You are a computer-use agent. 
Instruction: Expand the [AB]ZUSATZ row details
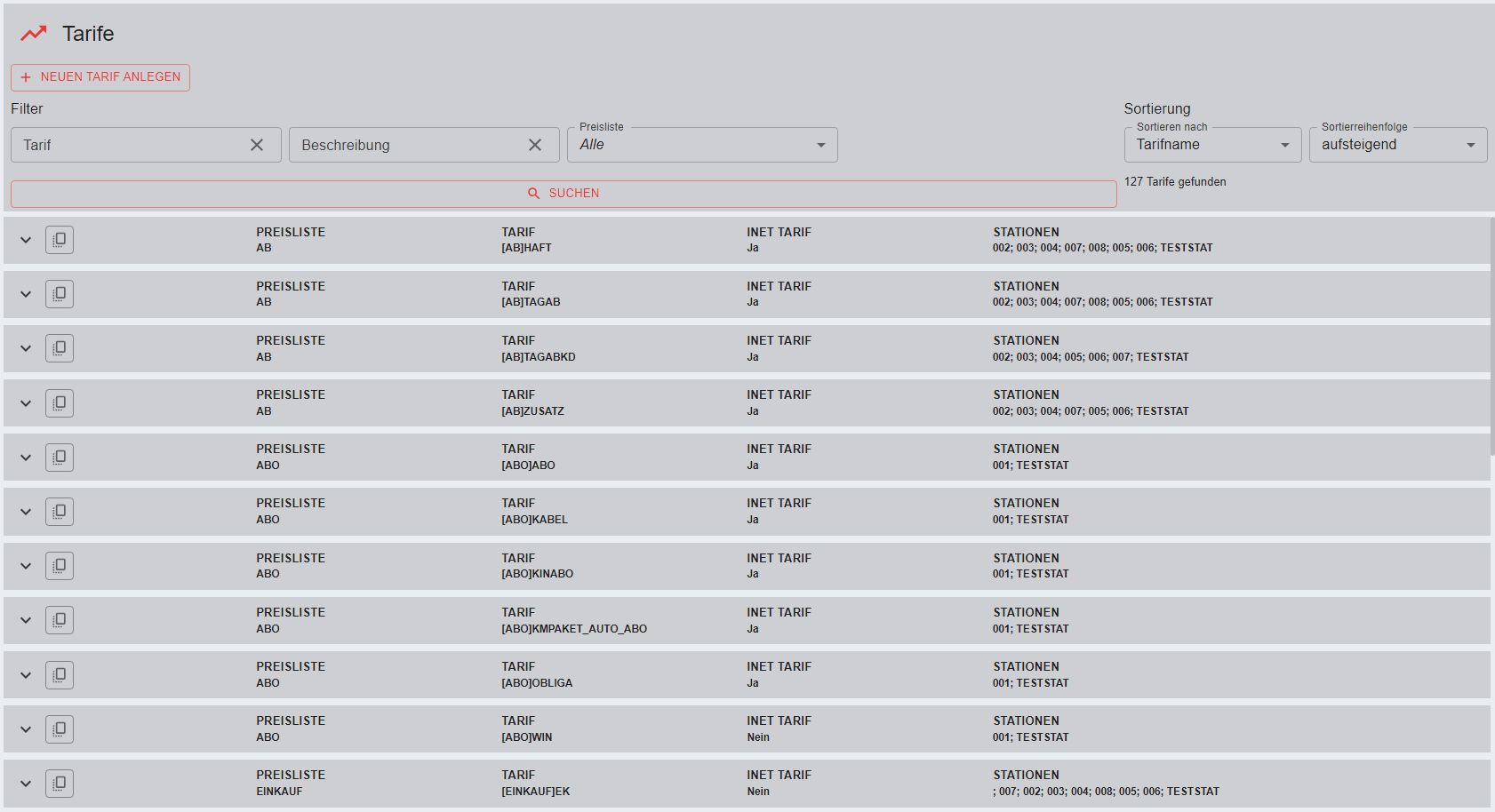click(x=26, y=403)
